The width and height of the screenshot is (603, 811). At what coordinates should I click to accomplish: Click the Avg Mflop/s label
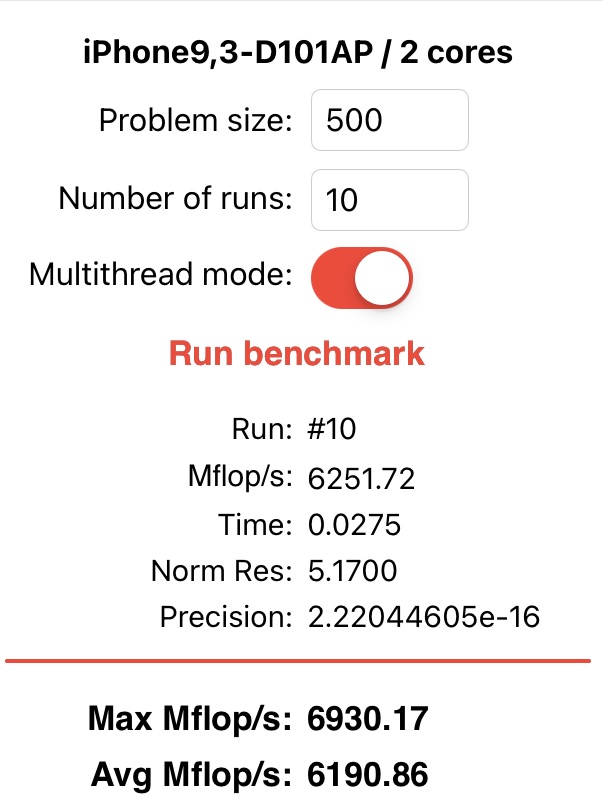tap(192, 773)
